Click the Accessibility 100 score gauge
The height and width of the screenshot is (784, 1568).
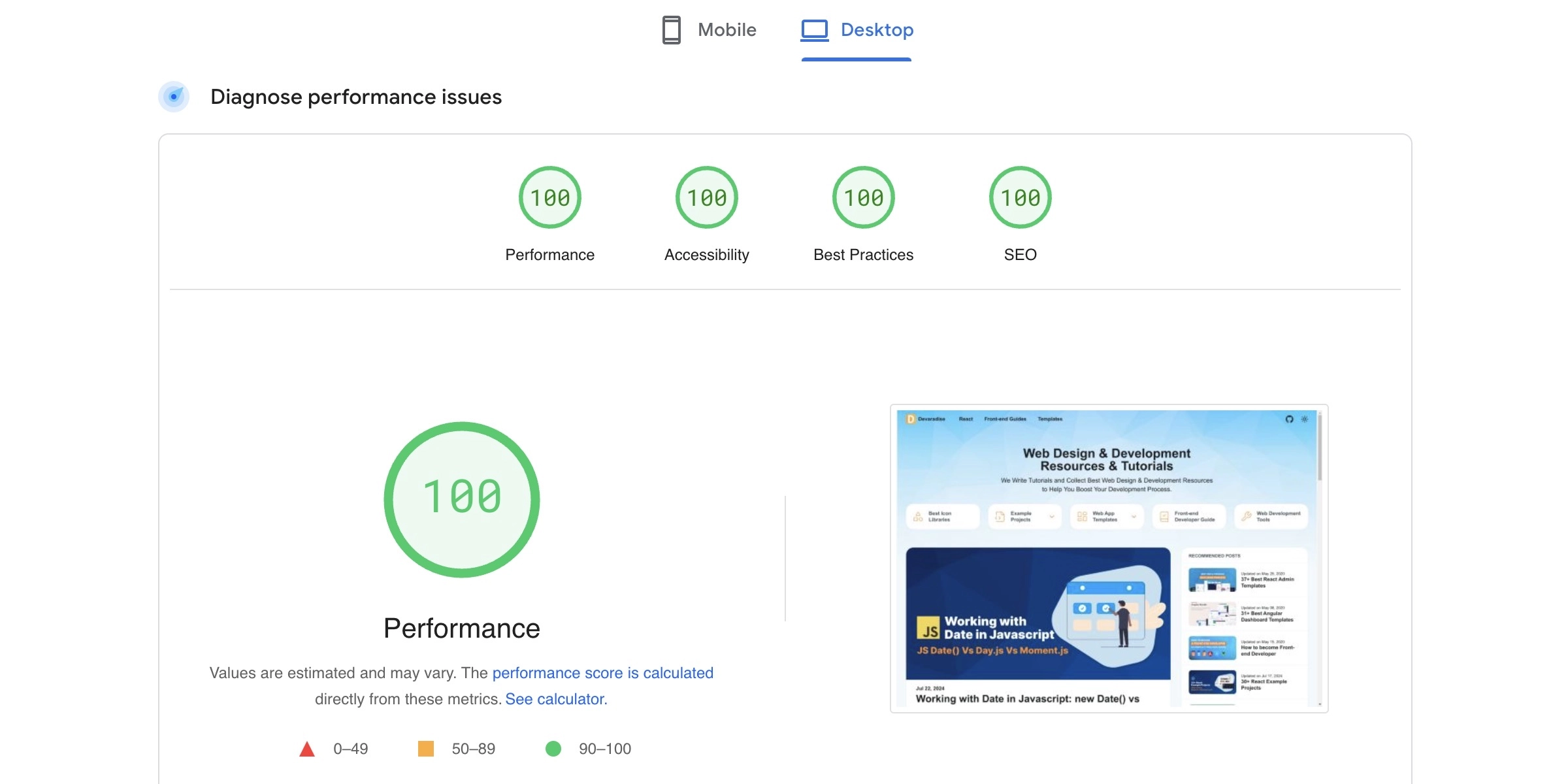706,197
